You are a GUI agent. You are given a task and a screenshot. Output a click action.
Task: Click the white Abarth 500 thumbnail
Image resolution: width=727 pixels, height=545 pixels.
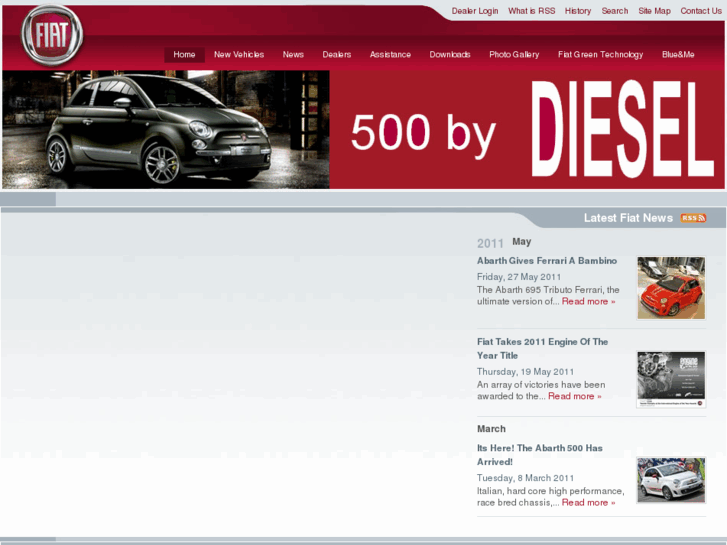(671, 480)
